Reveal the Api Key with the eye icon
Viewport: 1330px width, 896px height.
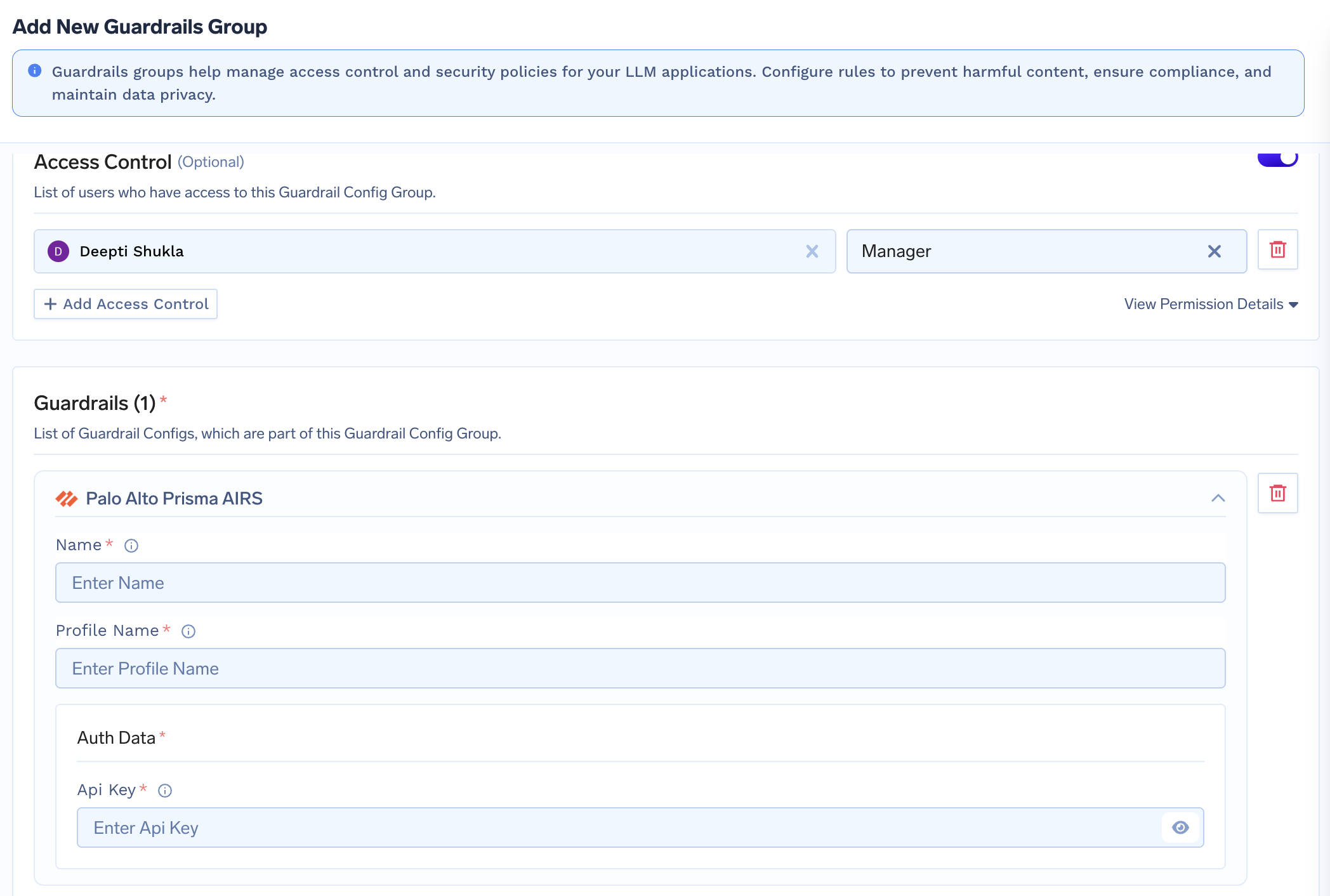tap(1180, 827)
